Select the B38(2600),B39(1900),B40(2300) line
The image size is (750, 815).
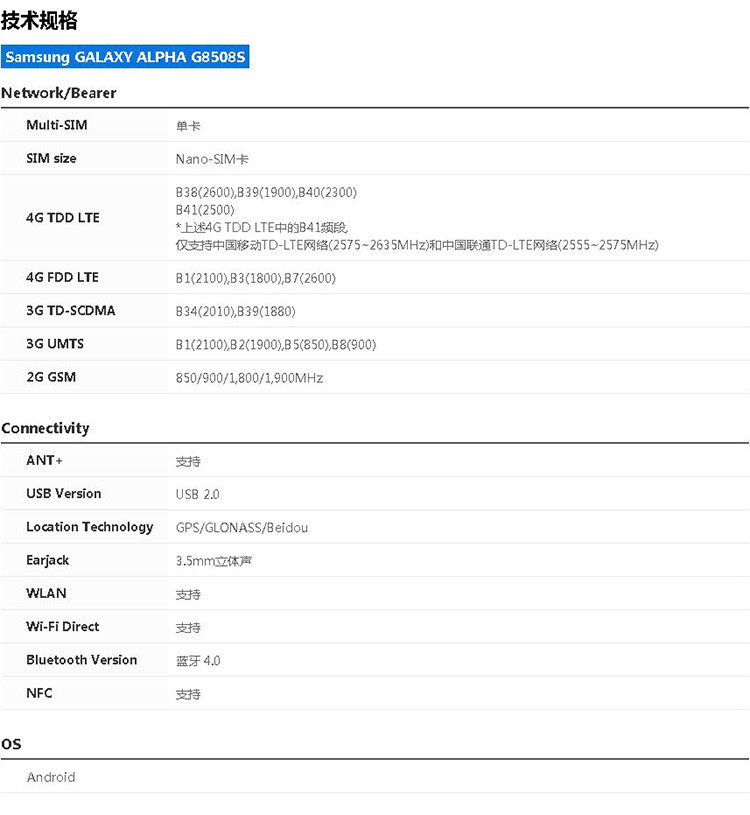[x=266, y=192]
